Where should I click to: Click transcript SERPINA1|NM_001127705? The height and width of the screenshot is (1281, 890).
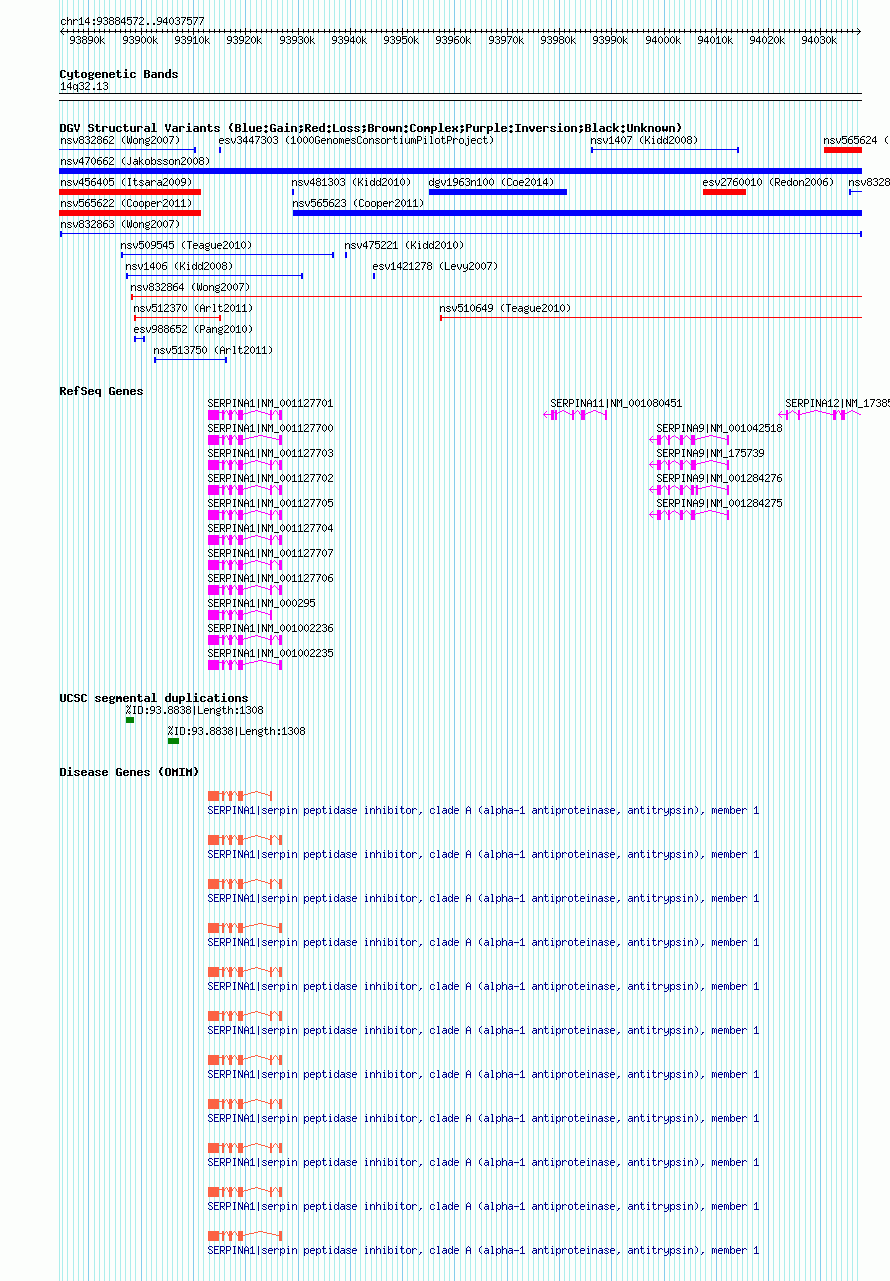pos(270,504)
